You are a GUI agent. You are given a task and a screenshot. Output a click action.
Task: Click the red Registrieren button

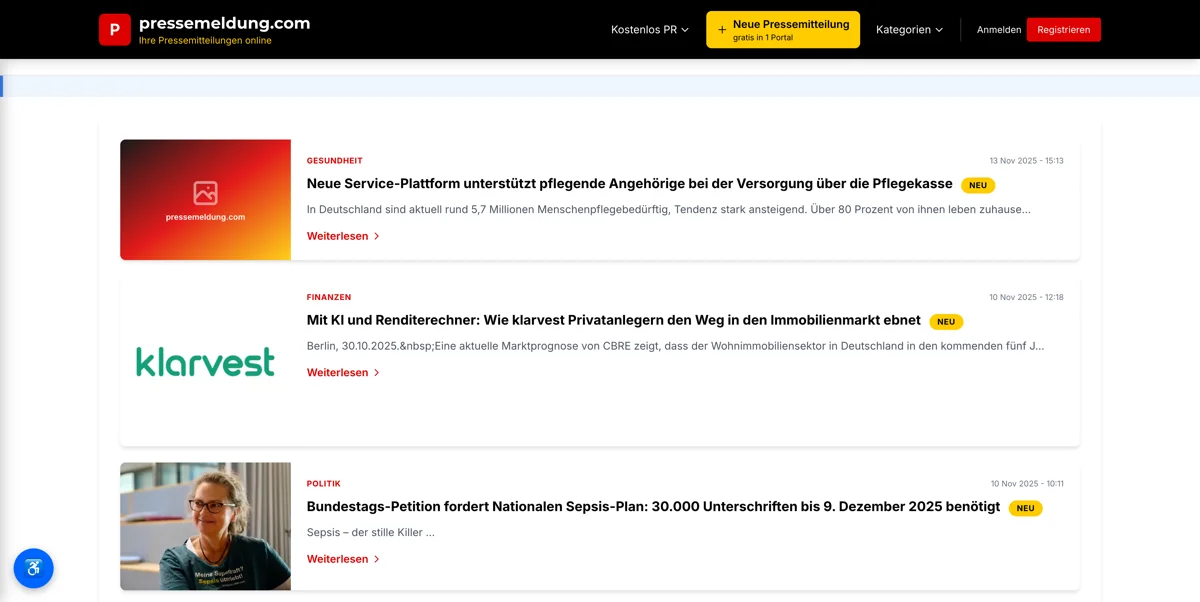pyautogui.click(x=1064, y=29)
